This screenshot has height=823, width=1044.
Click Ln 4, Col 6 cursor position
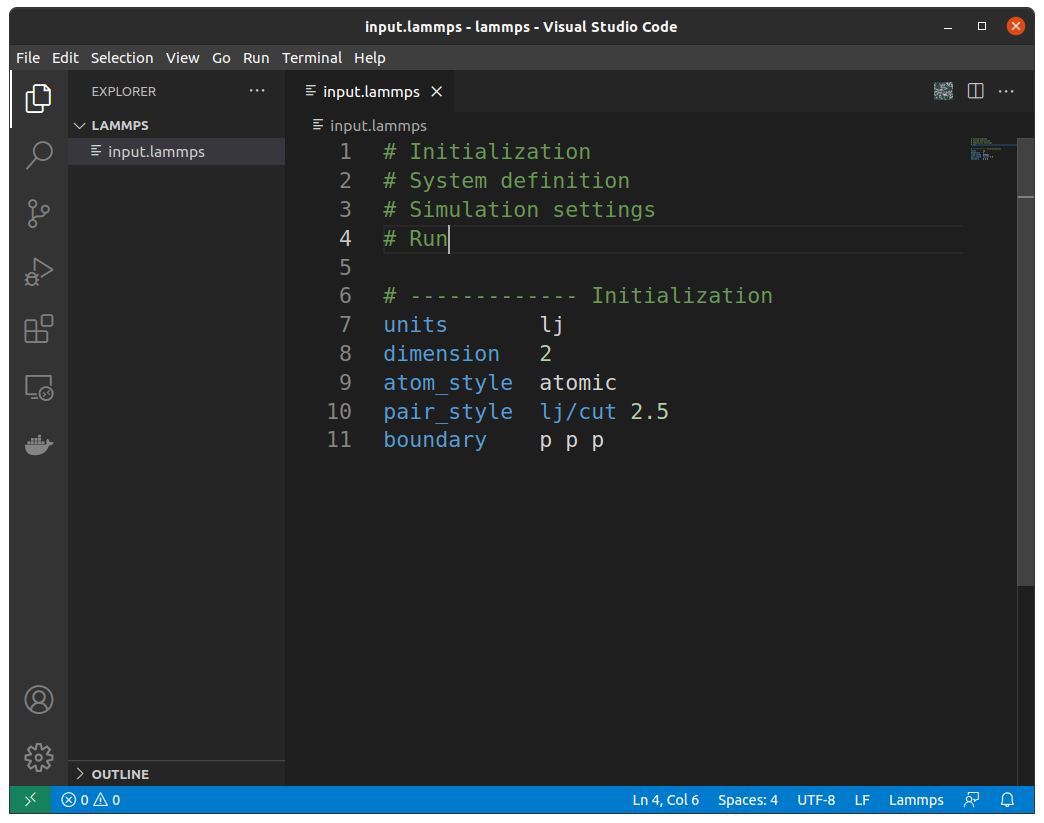666,800
